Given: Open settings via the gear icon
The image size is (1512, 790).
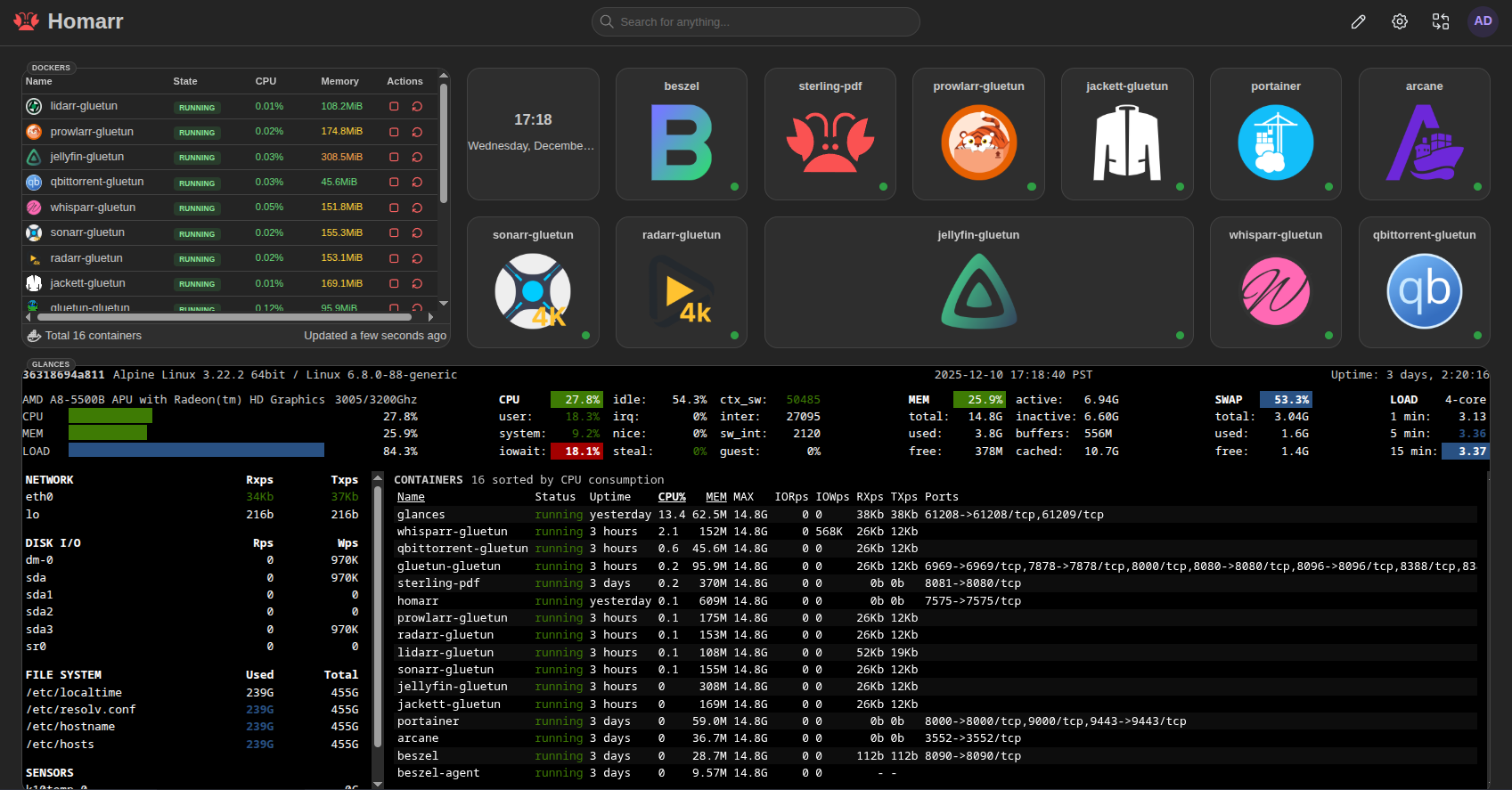Looking at the screenshot, I should click(1400, 21).
